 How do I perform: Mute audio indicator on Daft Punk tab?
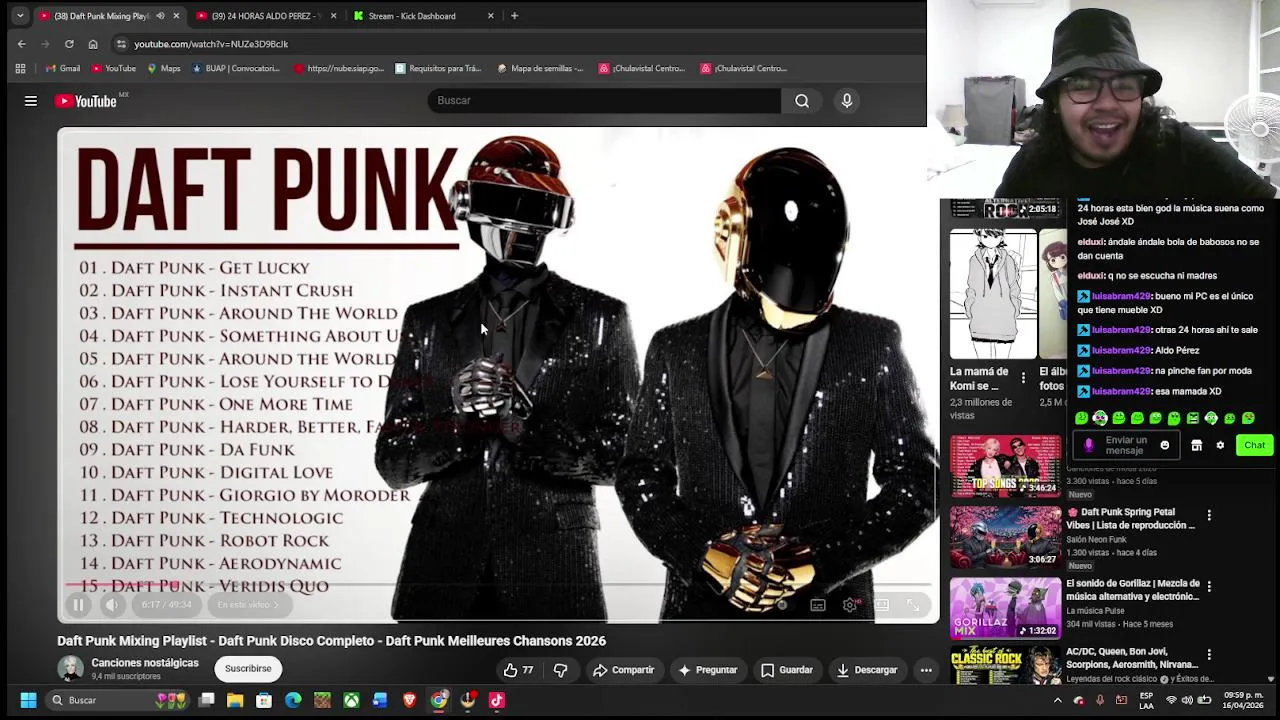160,16
